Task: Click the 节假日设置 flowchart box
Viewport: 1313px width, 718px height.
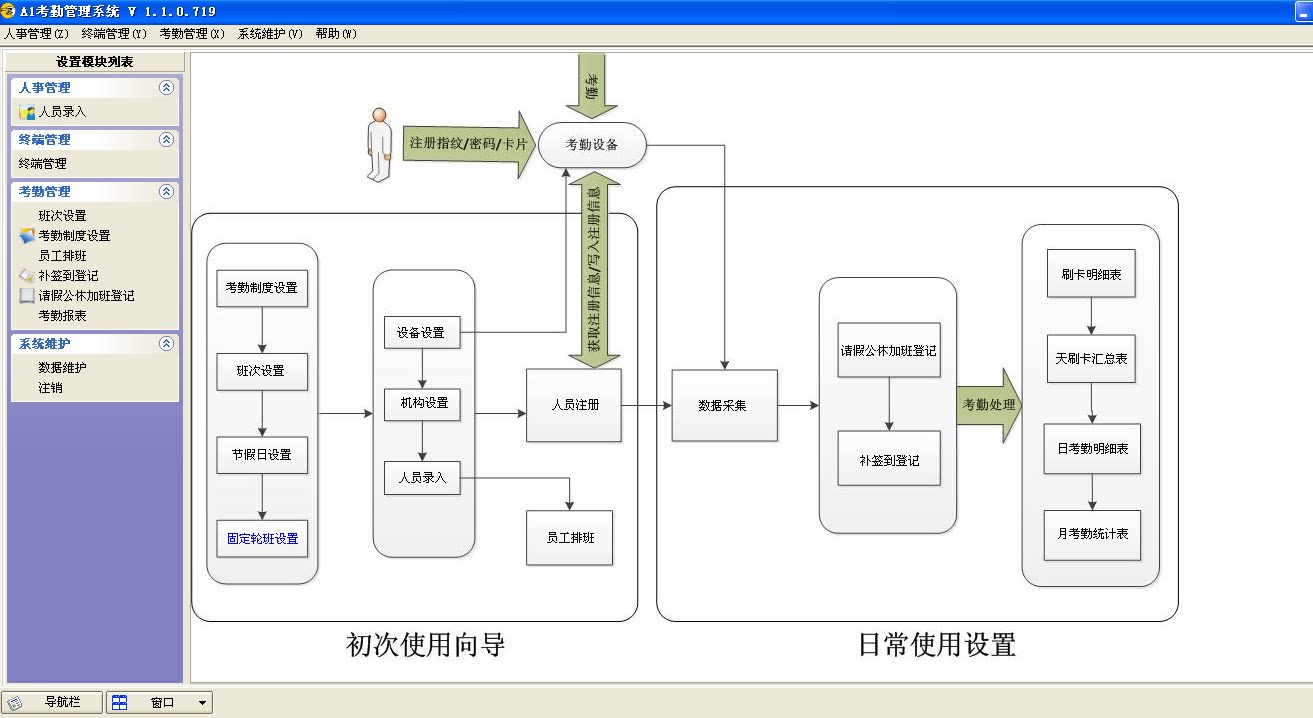Action: coord(262,455)
